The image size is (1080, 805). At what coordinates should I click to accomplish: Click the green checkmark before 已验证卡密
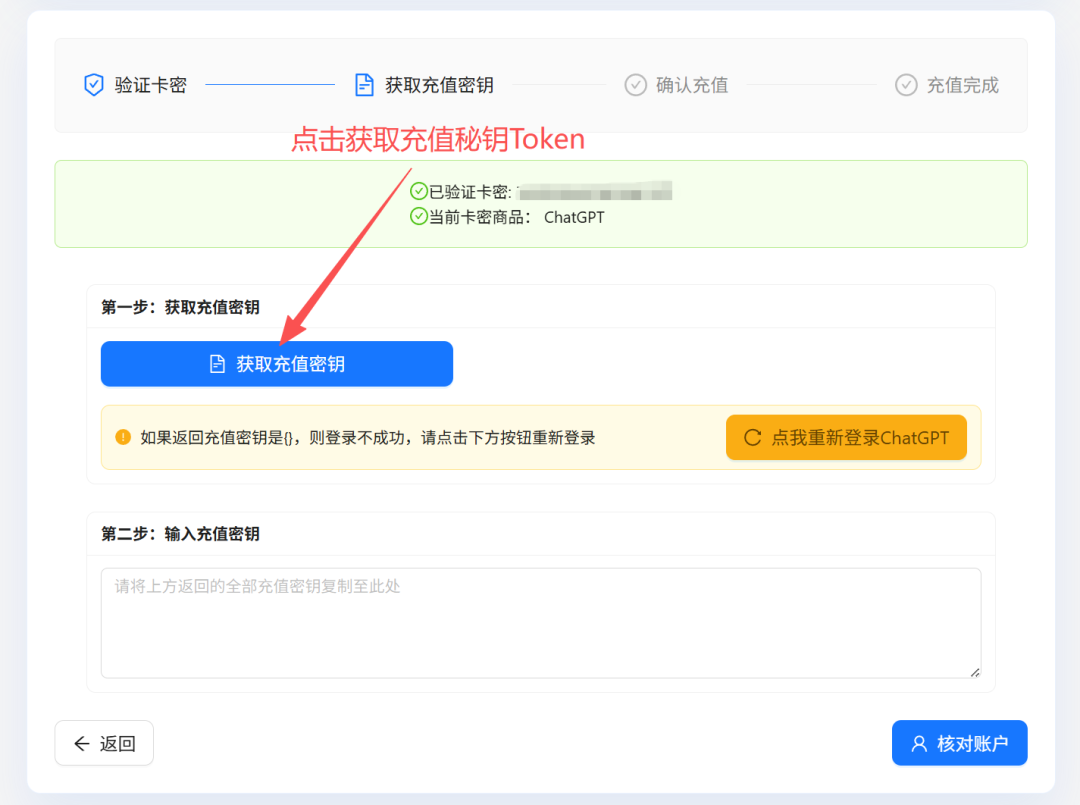[x=418, y=191]
